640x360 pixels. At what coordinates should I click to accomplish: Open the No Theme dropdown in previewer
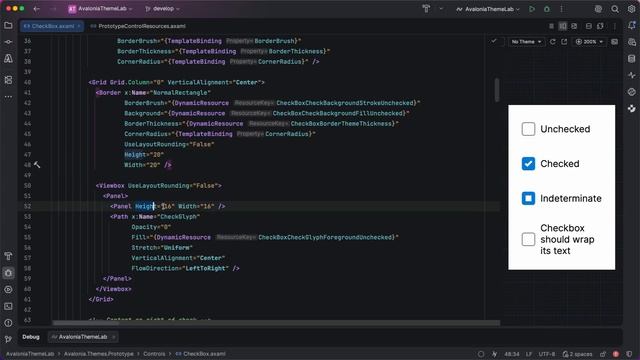click(x=526, y=42)
